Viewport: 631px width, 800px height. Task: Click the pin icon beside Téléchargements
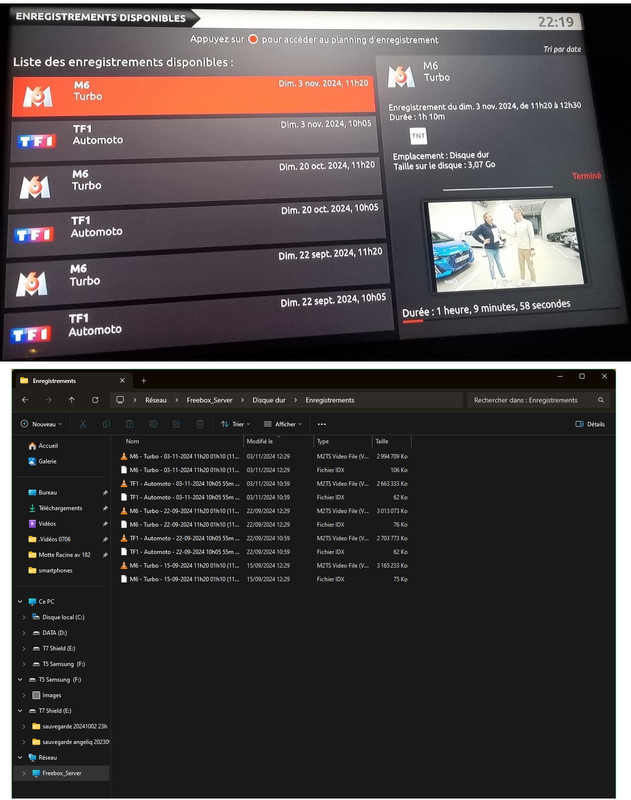click(105, 508)
